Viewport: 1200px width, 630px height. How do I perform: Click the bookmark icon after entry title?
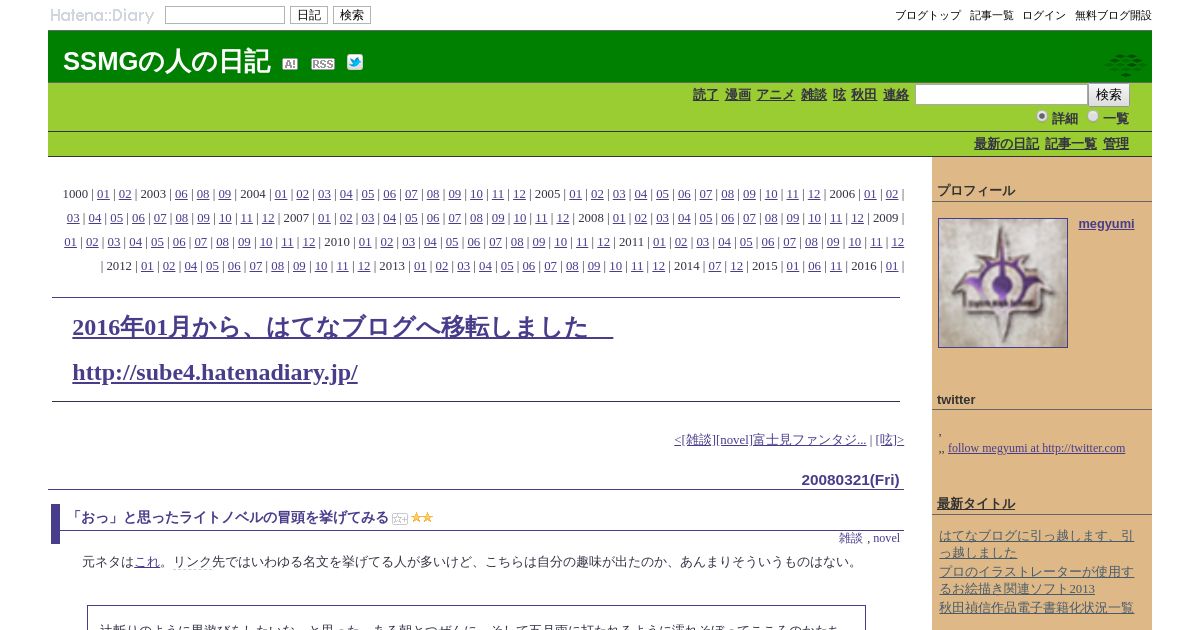(x=400, y=518)
